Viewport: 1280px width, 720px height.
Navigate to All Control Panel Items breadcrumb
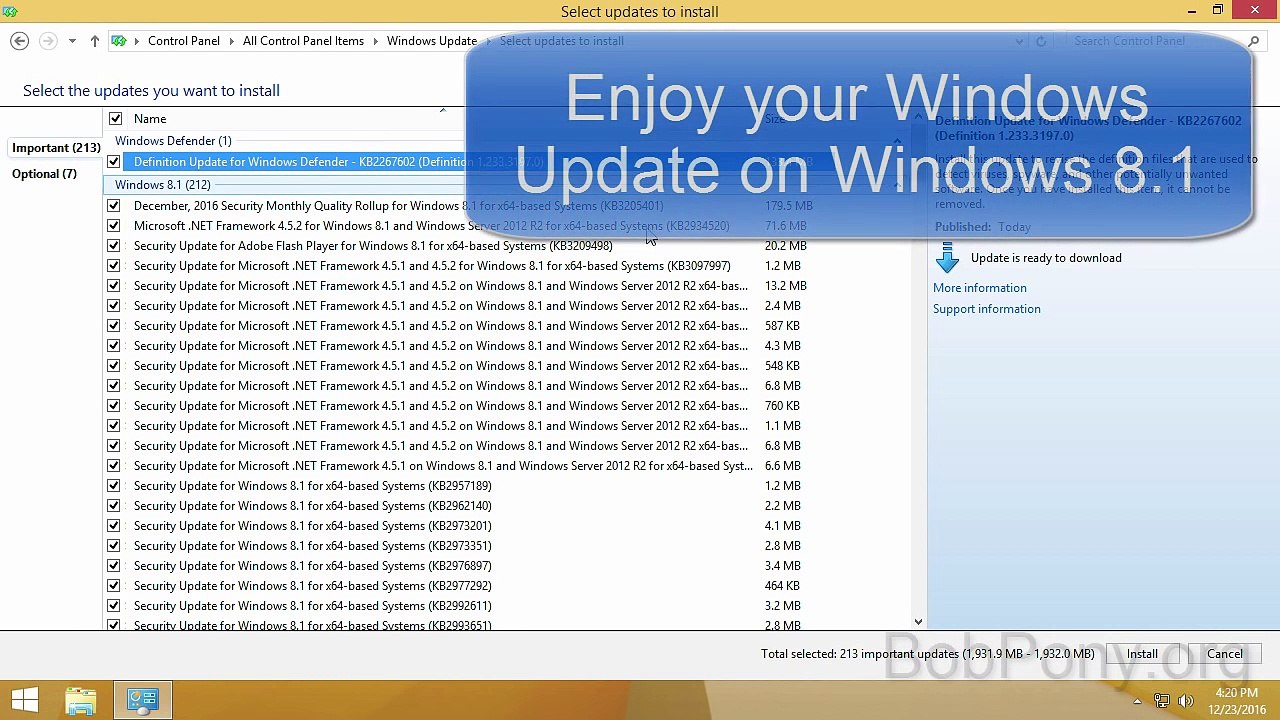(303, 41)
